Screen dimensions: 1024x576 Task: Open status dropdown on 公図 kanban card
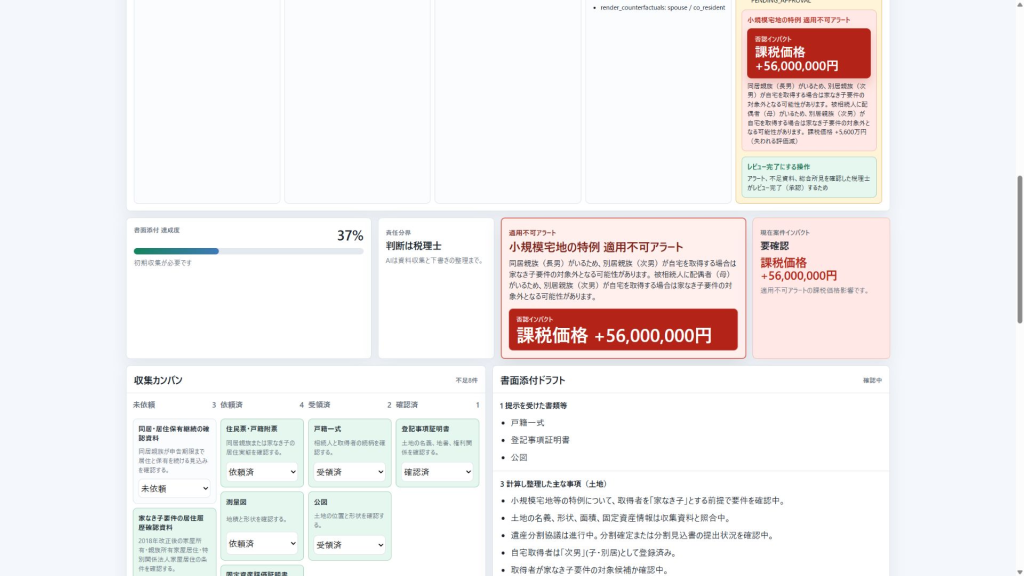[x=349, y=545]
